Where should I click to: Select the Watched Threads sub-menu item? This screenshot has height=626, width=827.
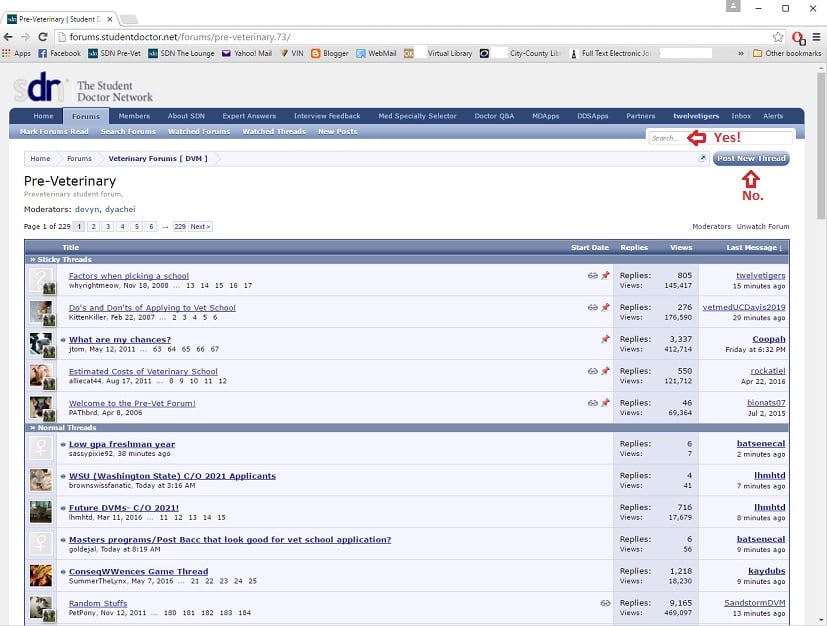tap(273, 131)
